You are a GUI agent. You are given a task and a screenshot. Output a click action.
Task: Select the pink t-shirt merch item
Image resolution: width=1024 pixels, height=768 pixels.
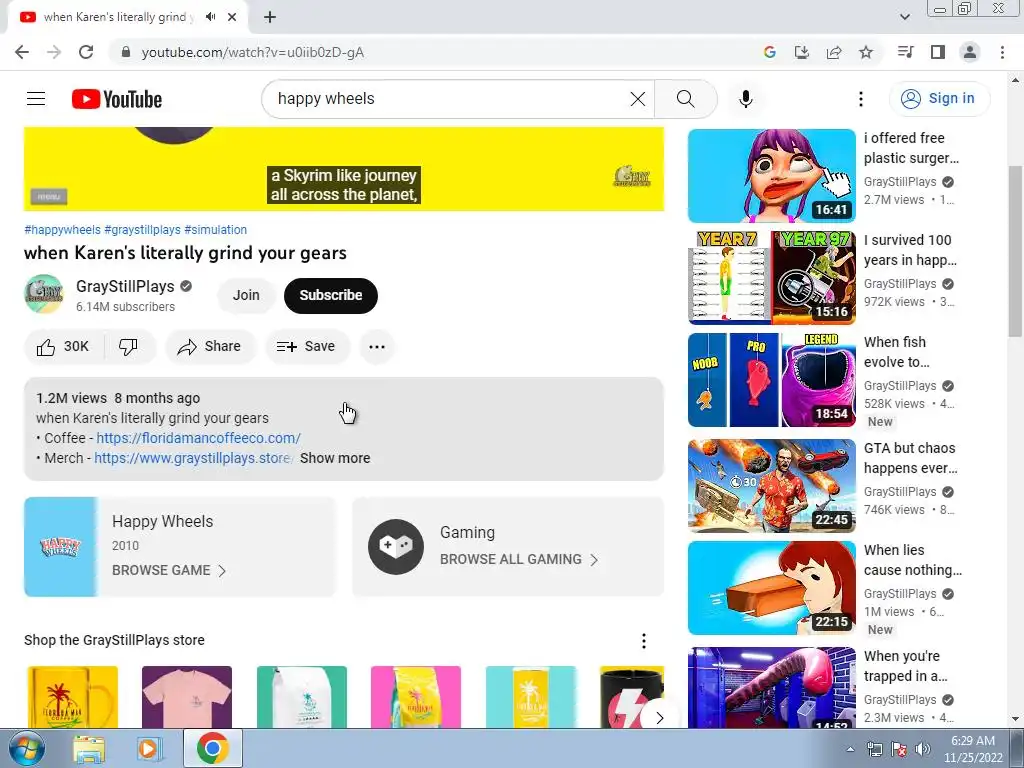point(187,697)
